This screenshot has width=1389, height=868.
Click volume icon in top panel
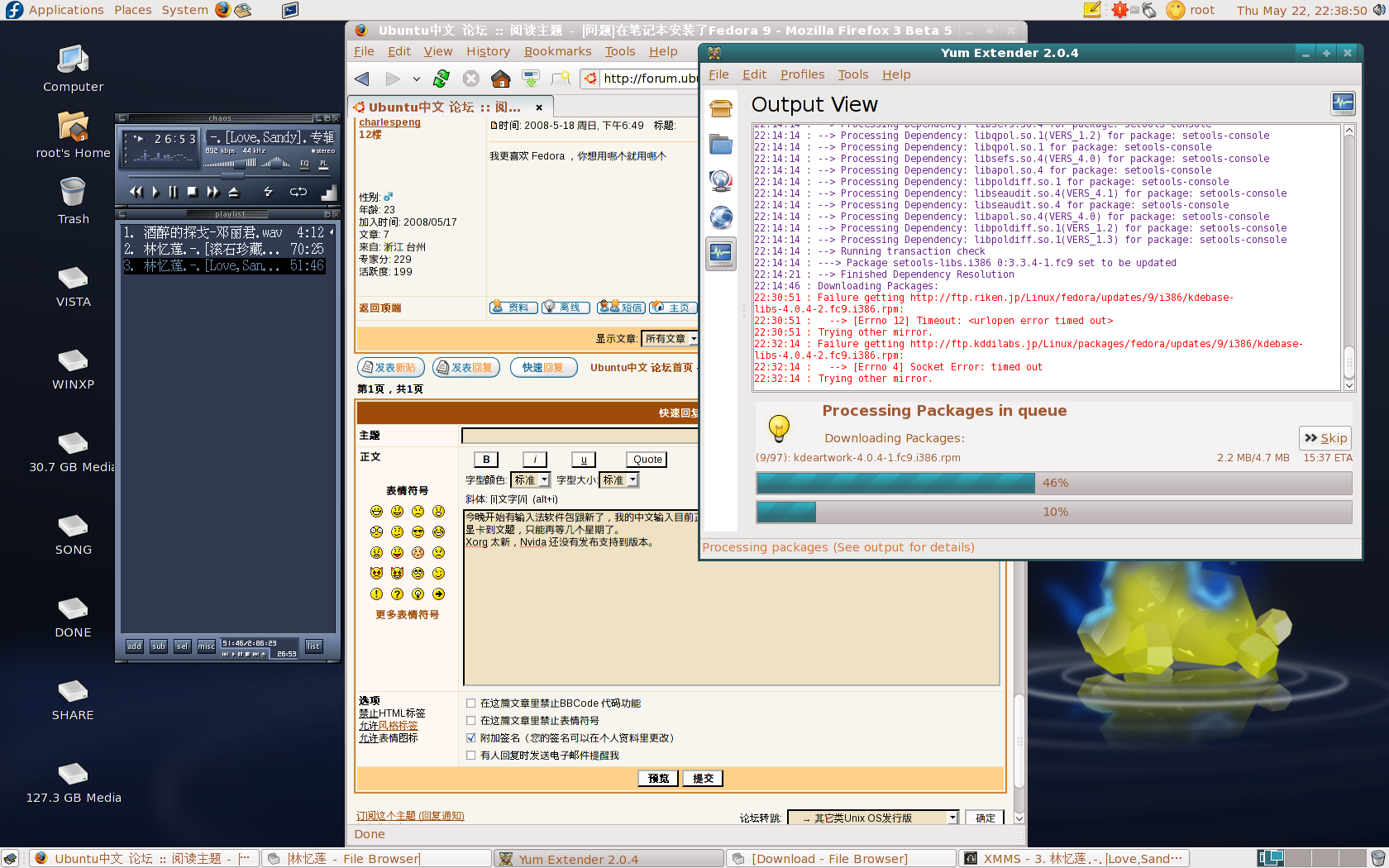pyautogui.click(x=1378, y=10)
